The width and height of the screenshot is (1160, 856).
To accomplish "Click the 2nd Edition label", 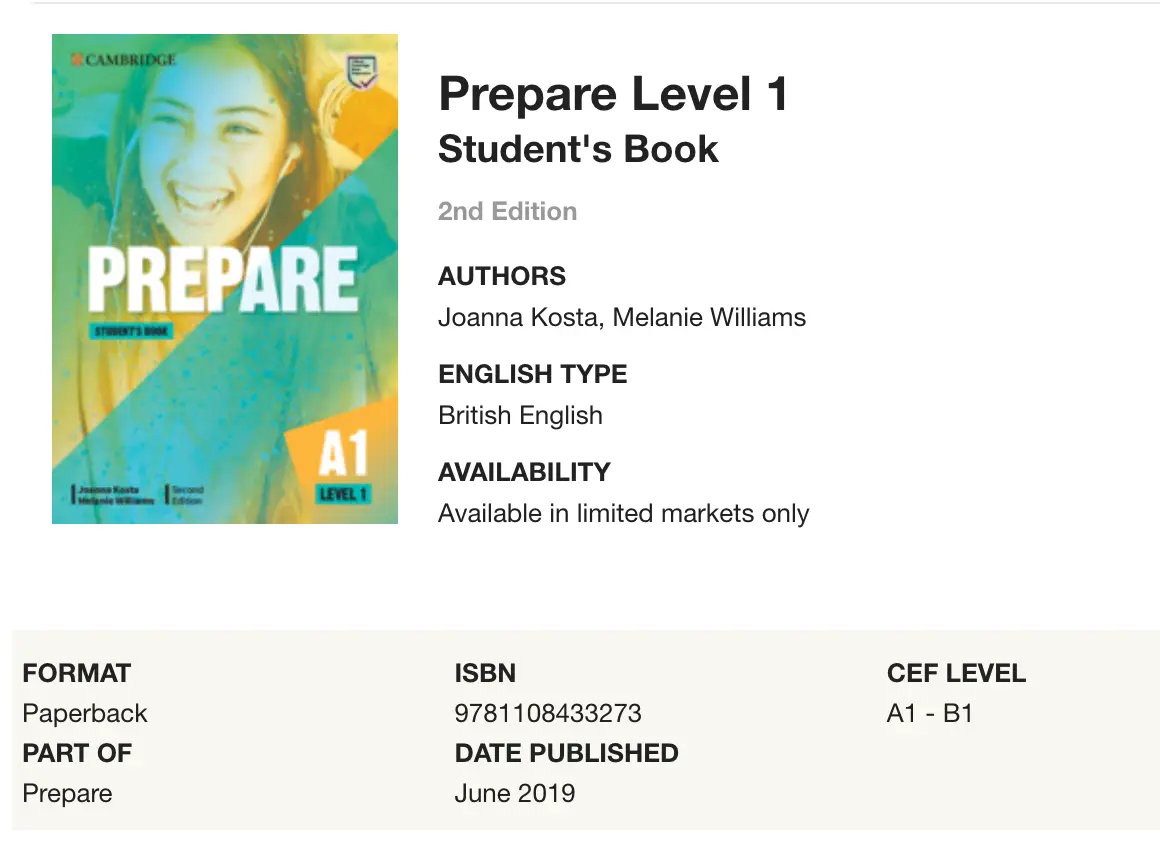I will click(x=507, y=211).
